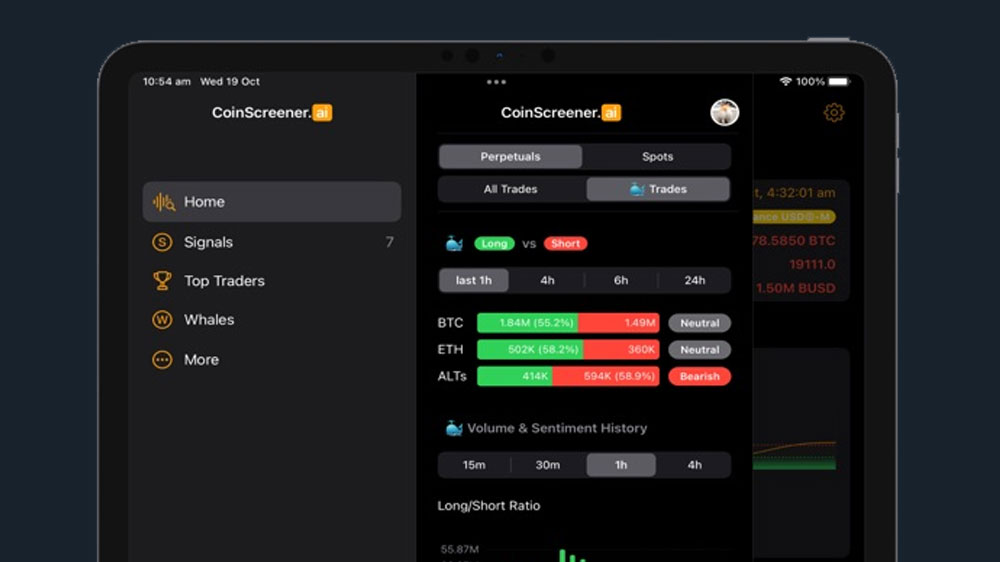The height and width of the screenshot is (562, 1000).
Task: Click the CoinScreener.ai logo in the main panel
Action: pyautogui.click(x=561, y=113)
